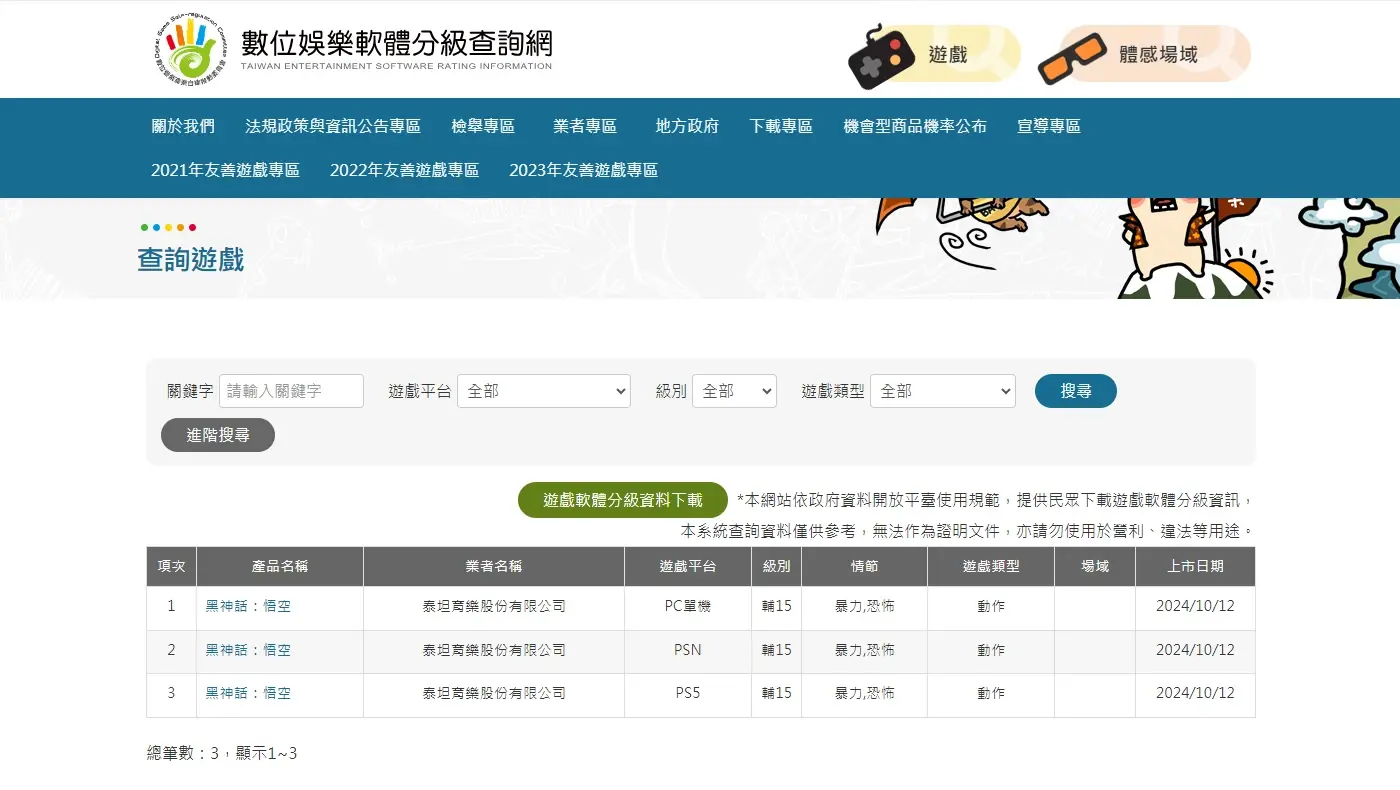Click the 場域 column header
The height and width of the screenshot is (790, 1400).
point(1095,566)
